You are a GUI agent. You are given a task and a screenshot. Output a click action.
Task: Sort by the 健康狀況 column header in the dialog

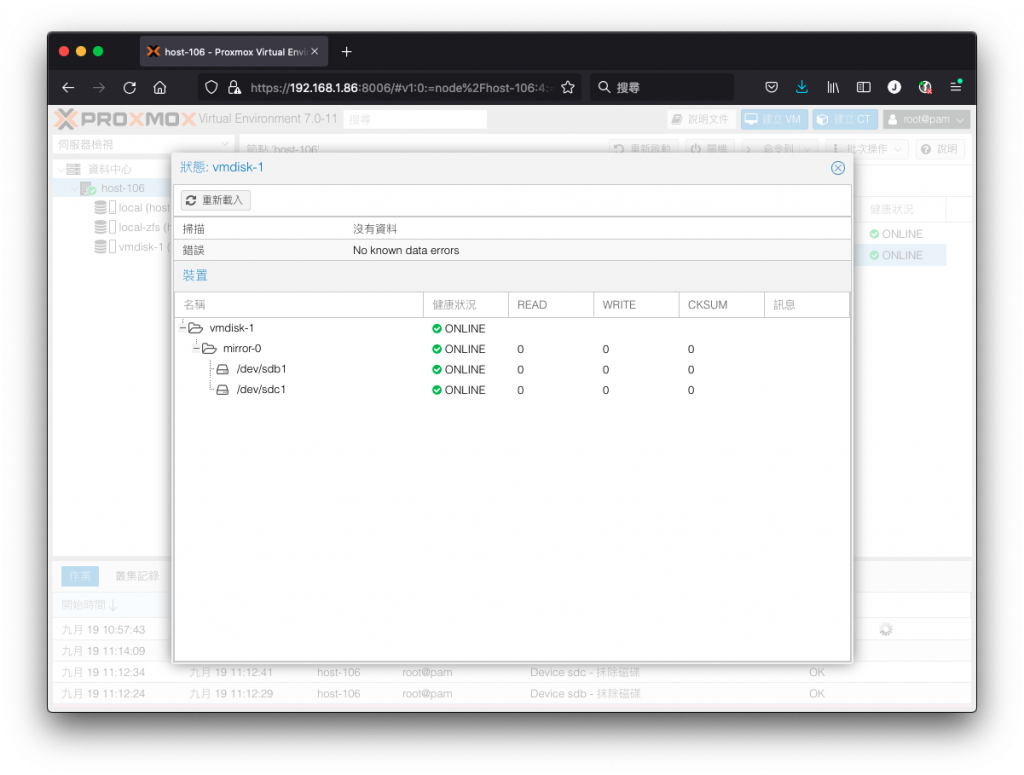click(x=466, y=305)
